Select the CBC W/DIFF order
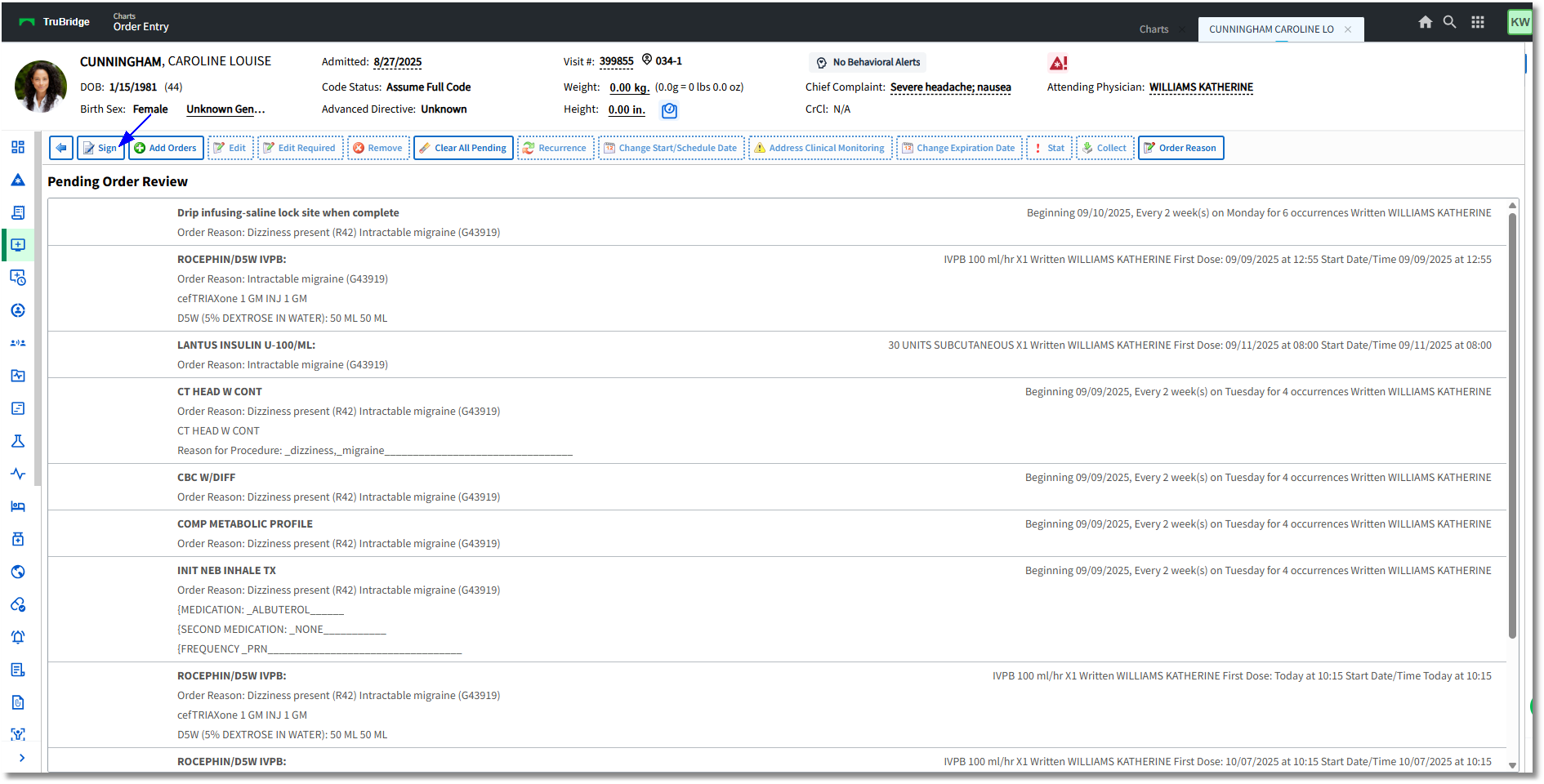1544x784 pixels. click(777, 487)
